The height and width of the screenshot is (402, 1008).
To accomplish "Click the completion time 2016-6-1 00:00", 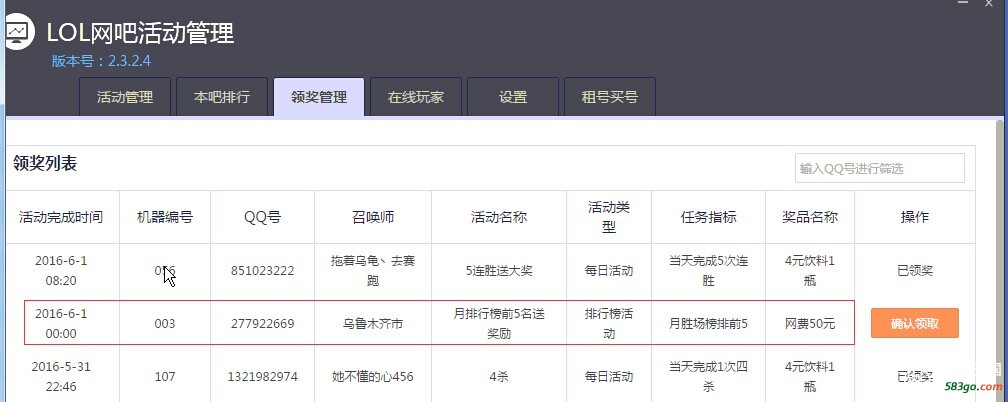I will coord(61,324).
